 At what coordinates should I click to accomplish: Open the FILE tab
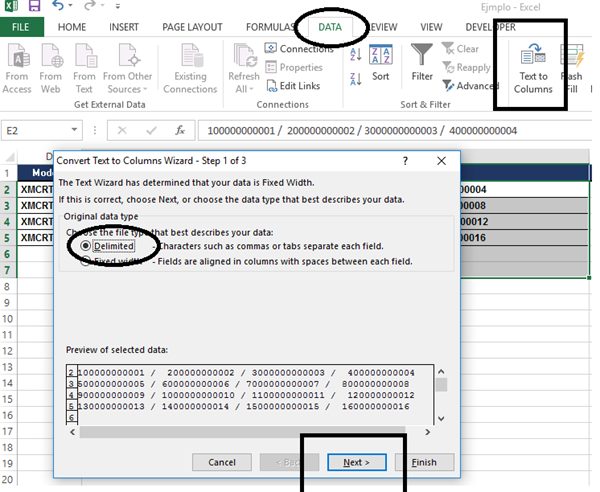click(21, 27)
